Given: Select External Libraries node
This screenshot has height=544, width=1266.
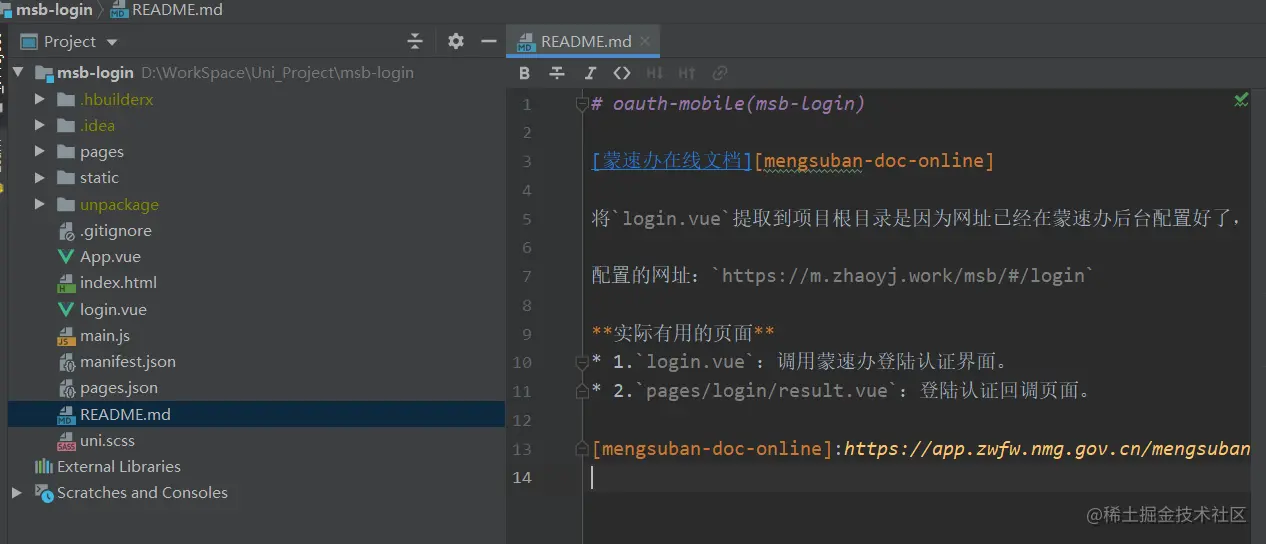Looking at the screenshot, I should tap(119, 466).
